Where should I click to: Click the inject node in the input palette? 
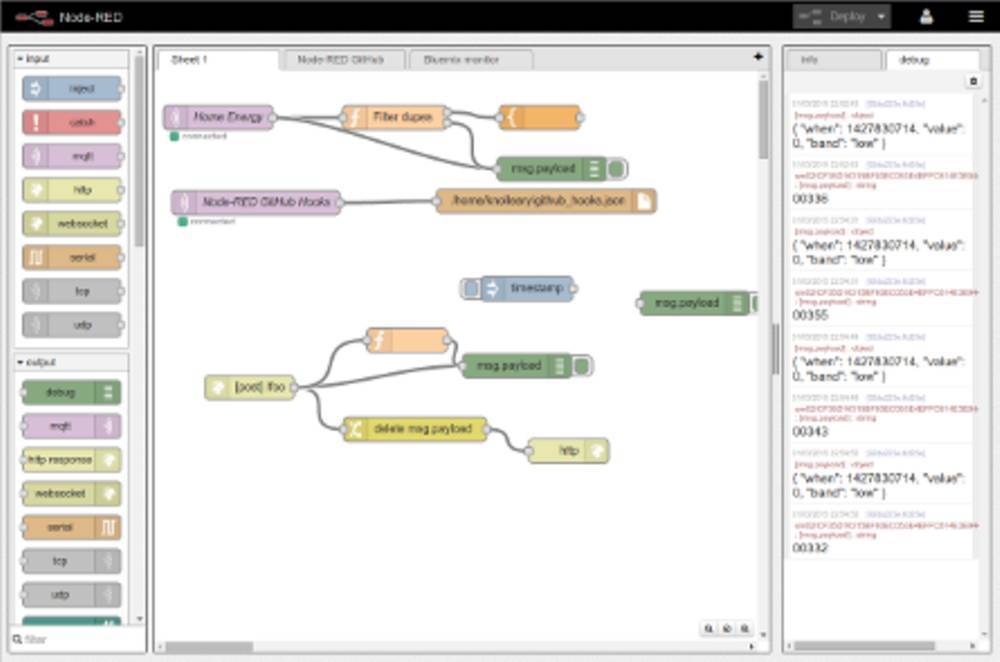[x=72, y=89]
